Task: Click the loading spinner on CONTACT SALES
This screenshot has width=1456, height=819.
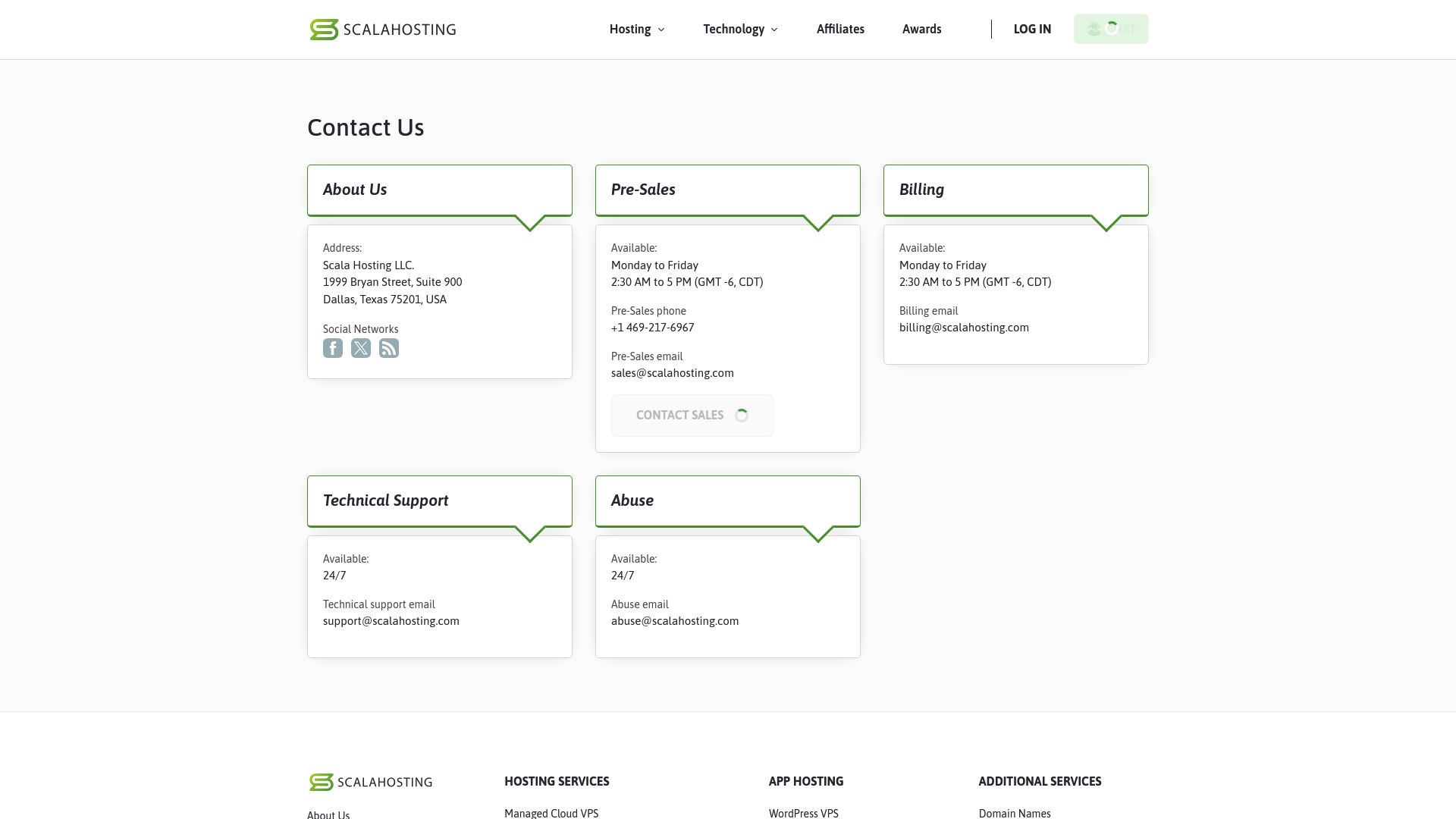Action: click(741, 415)
